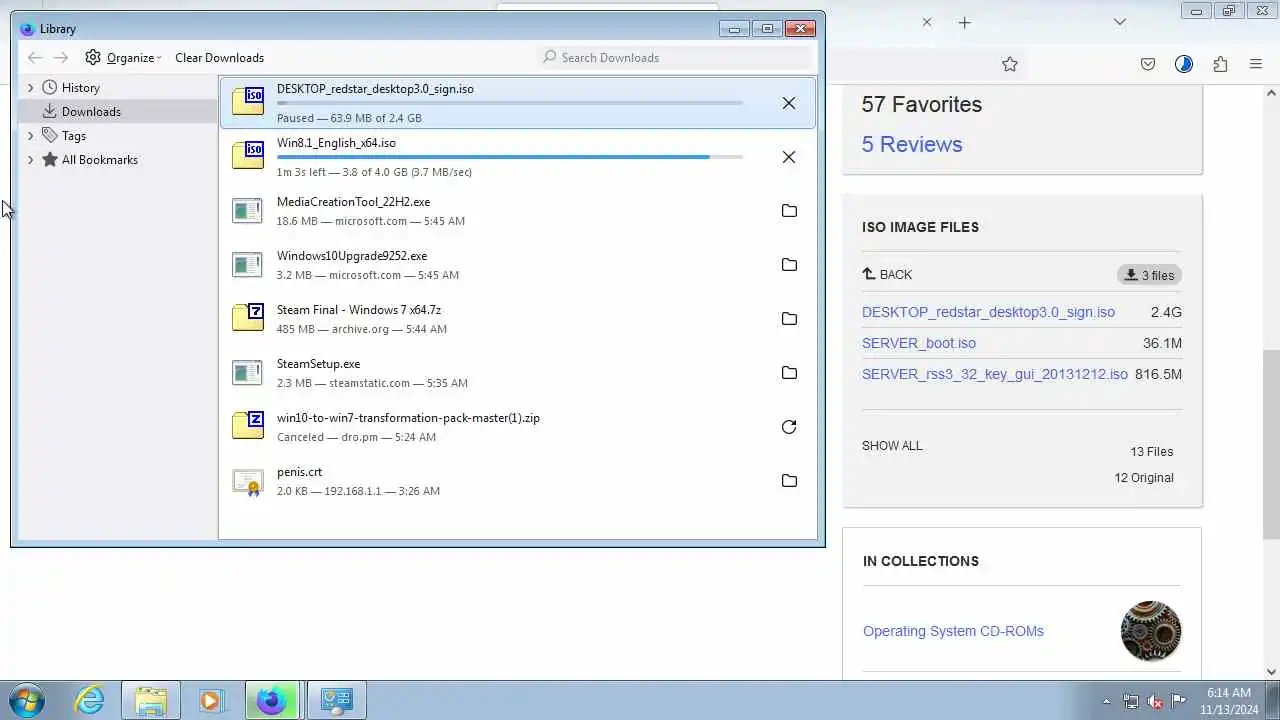Open containing folder for SteamSetup.exe
The width and height of the screenshot is (1280, 720).
click(x=789, y=373)
